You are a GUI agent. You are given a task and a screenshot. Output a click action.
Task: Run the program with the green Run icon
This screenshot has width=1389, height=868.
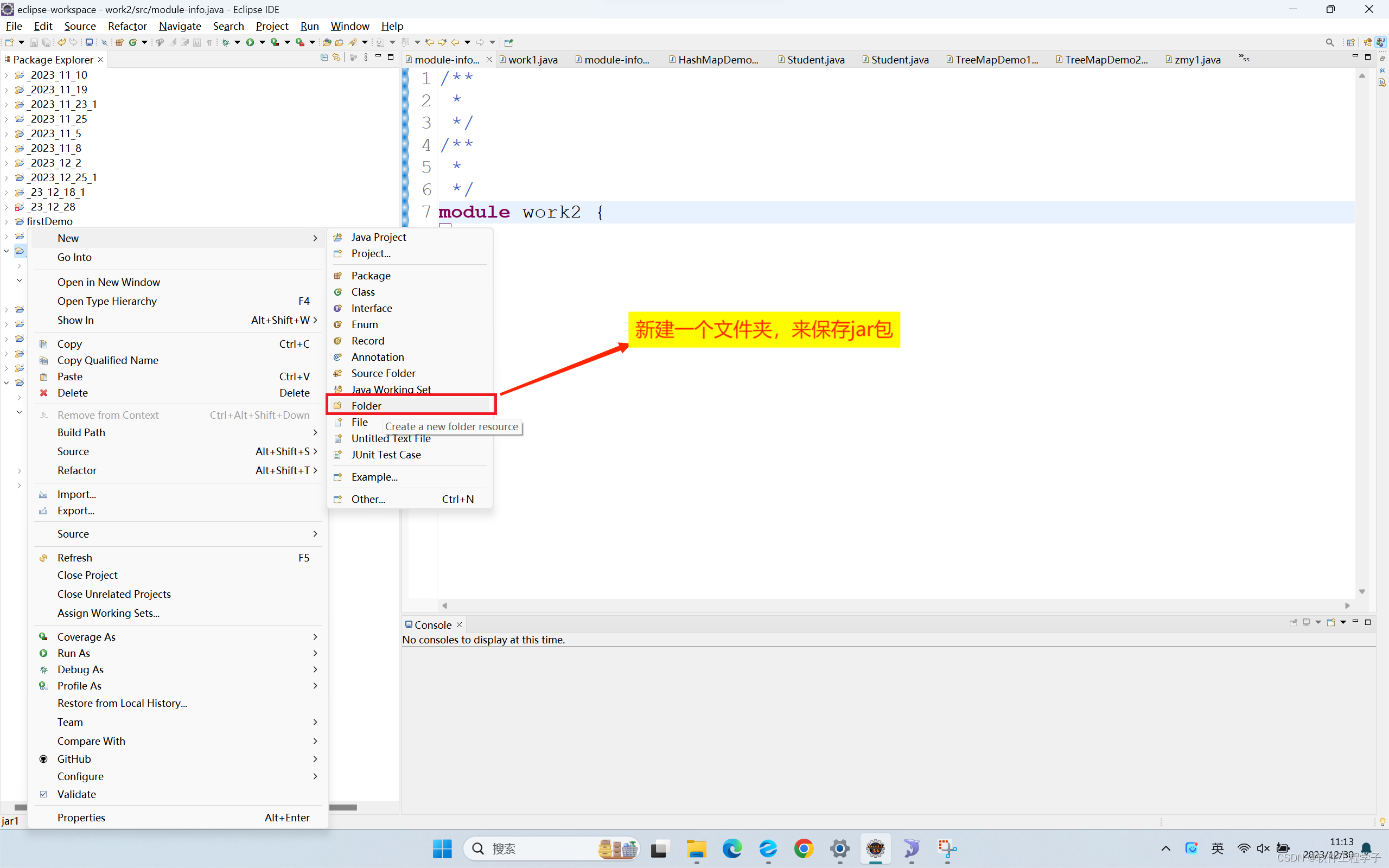point(250,42)
